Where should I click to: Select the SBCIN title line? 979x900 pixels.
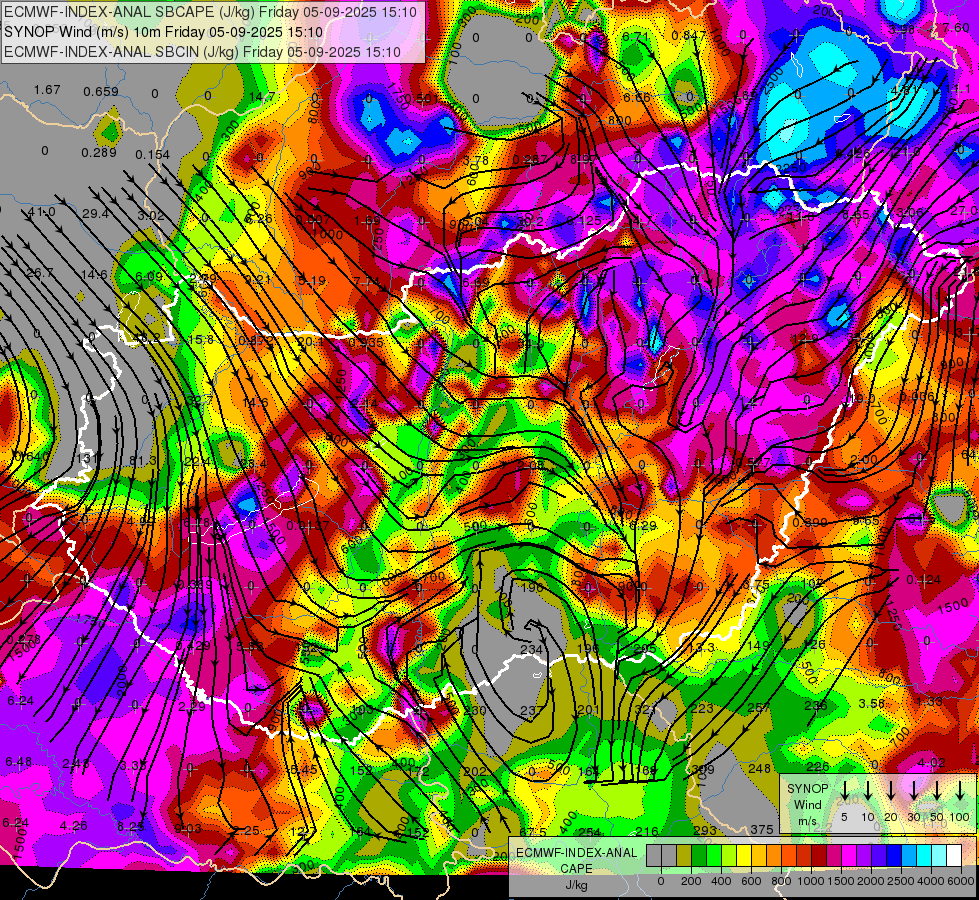(x=202, y=52)
